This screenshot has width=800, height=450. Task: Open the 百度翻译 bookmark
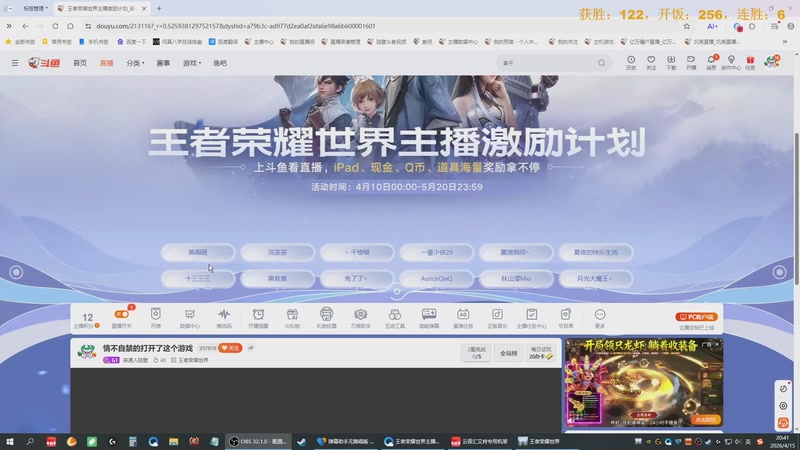point(223,42)
